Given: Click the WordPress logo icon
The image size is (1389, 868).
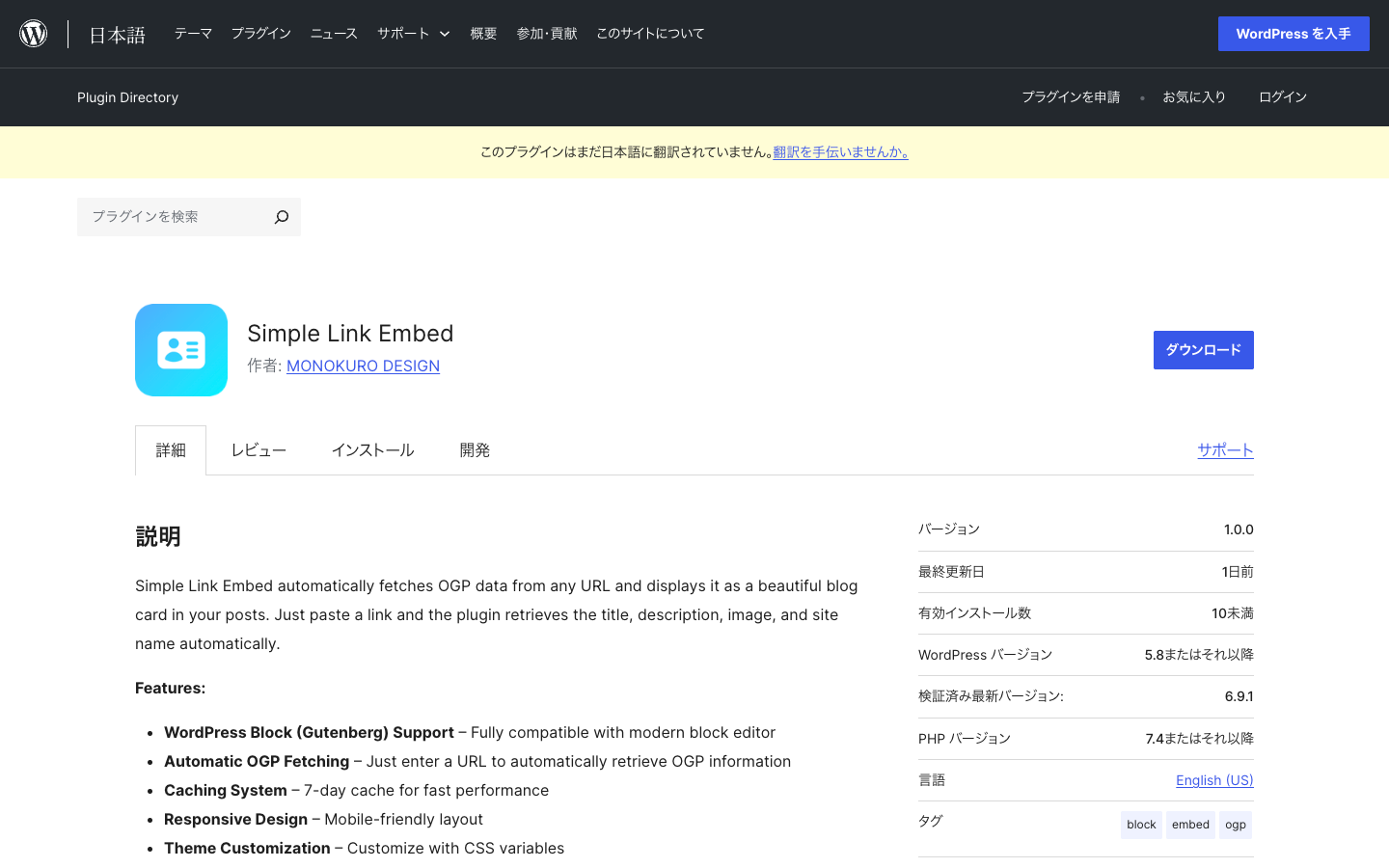Looking at the screenshot, I should pos(34,34).
